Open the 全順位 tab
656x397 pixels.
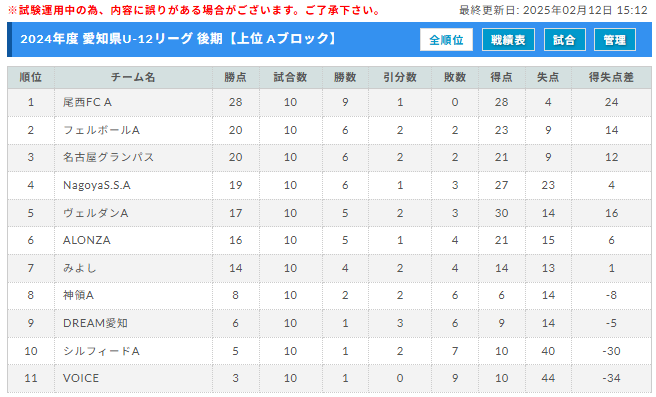(446, 40)
